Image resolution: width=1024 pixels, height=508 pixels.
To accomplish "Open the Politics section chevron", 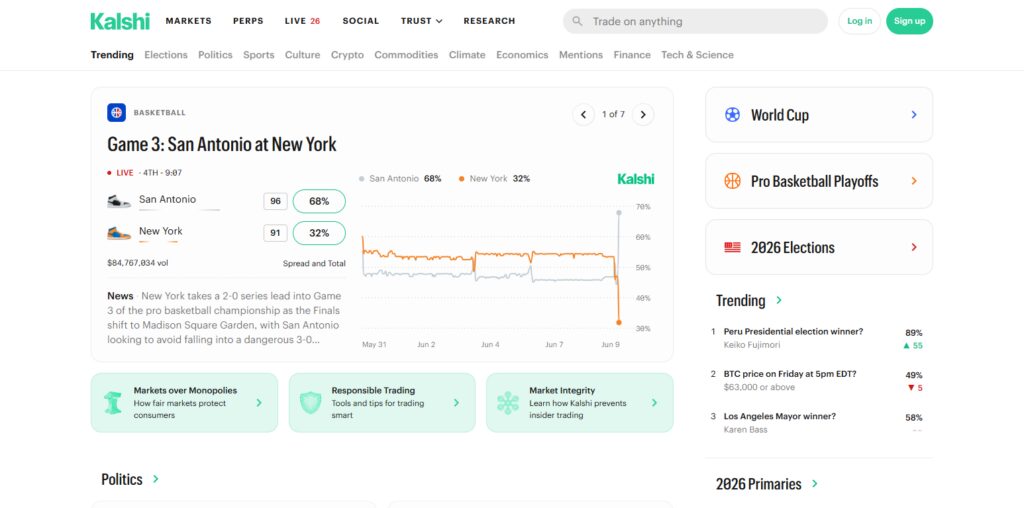I will pyautogui.click(x=155, y=479).
